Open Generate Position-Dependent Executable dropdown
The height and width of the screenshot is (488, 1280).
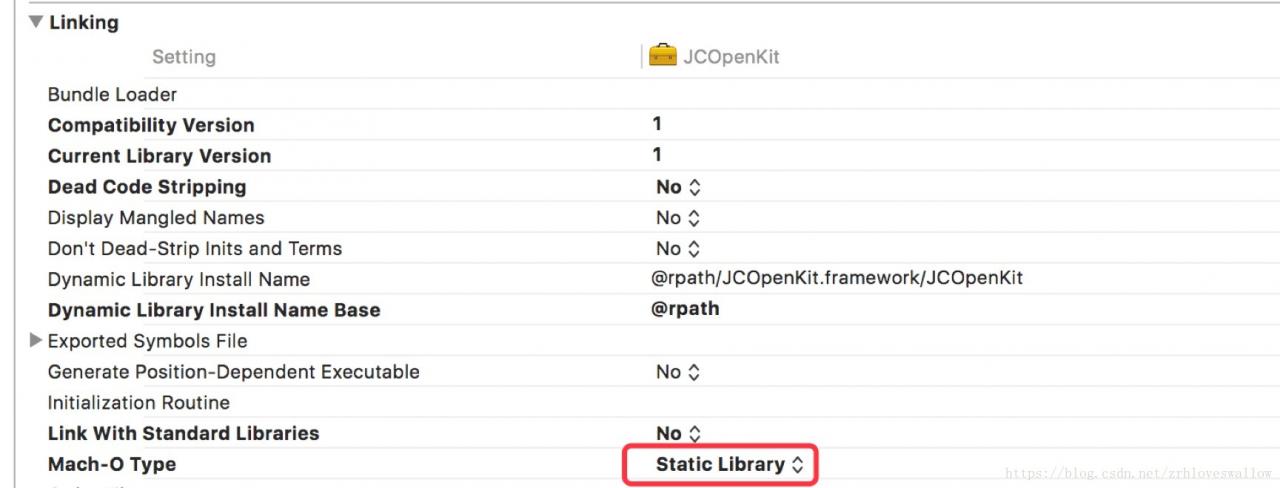tap(678, 372)
